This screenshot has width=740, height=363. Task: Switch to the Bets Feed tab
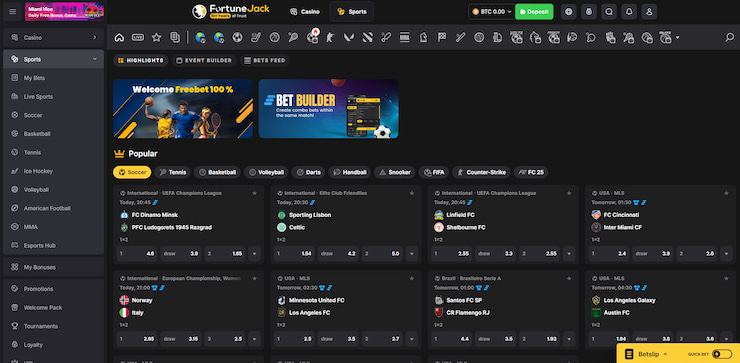tap(264, 60)
